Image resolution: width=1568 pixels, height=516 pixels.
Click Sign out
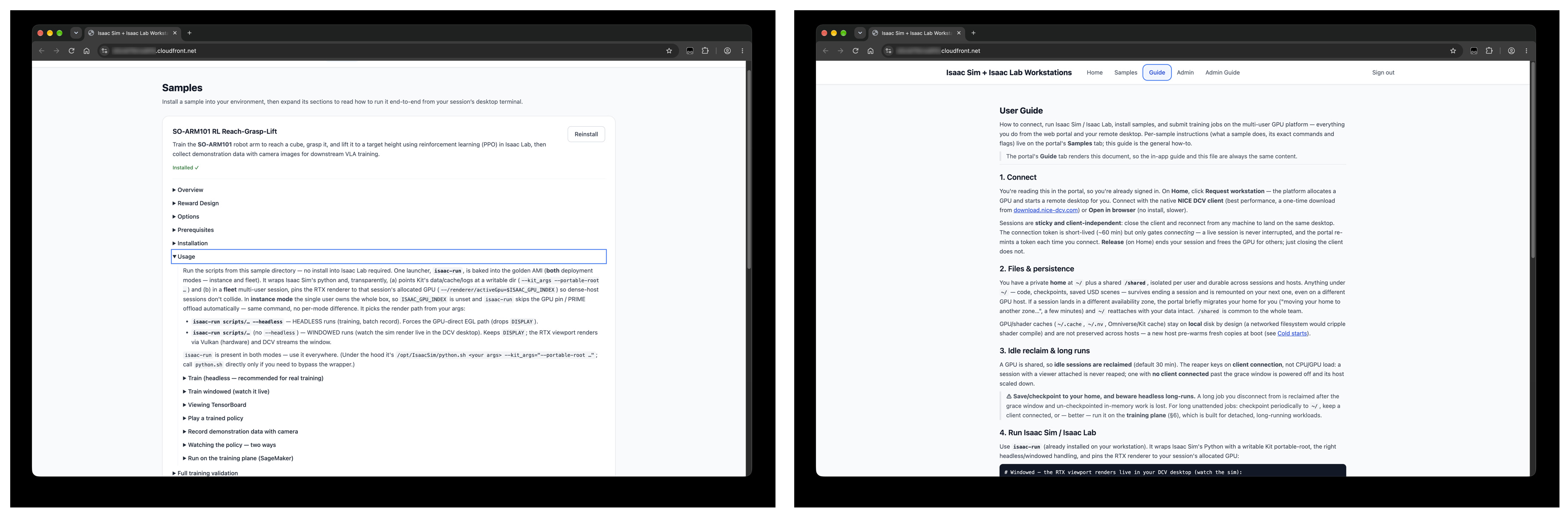coord(1383,72)
